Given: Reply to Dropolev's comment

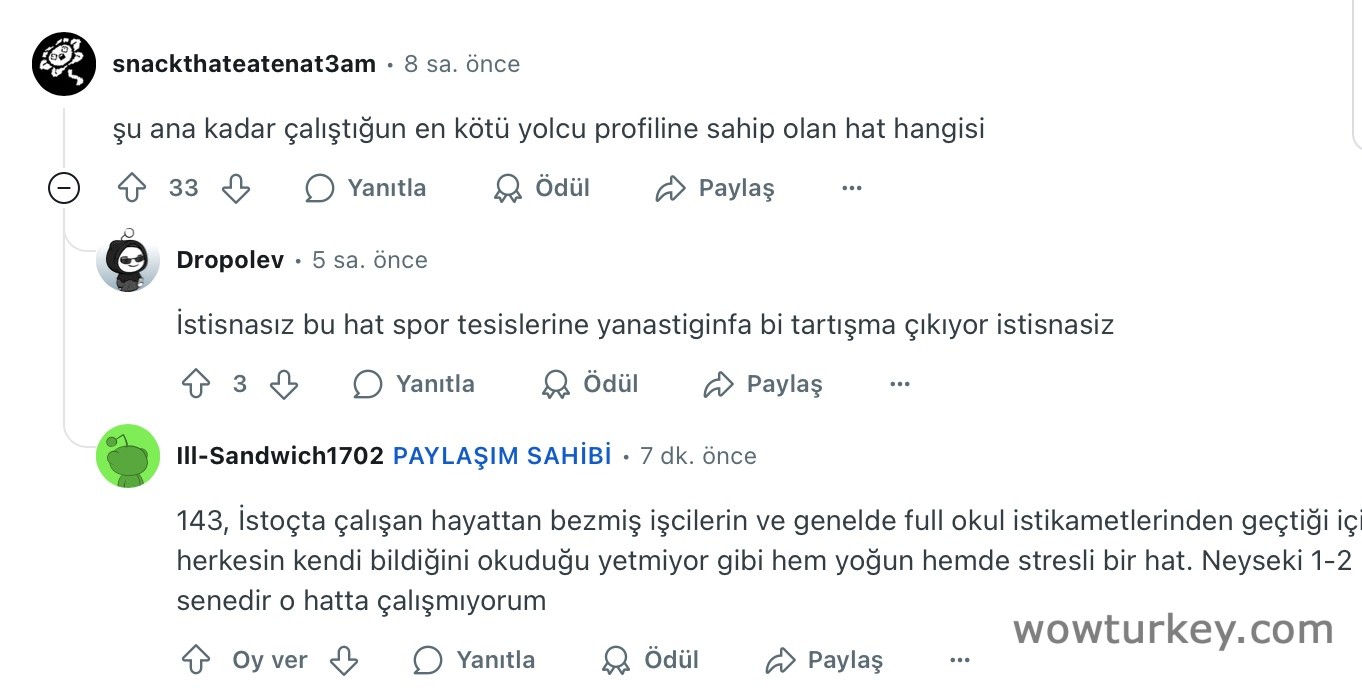Looking at the screenshot, I should [x=414, y=384].
